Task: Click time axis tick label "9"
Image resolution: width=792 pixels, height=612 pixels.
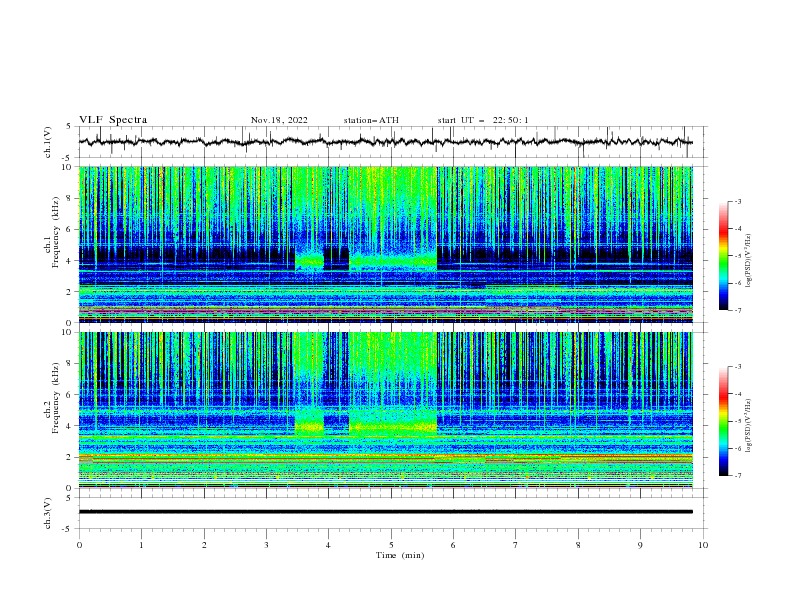Action: pos(640,545)
